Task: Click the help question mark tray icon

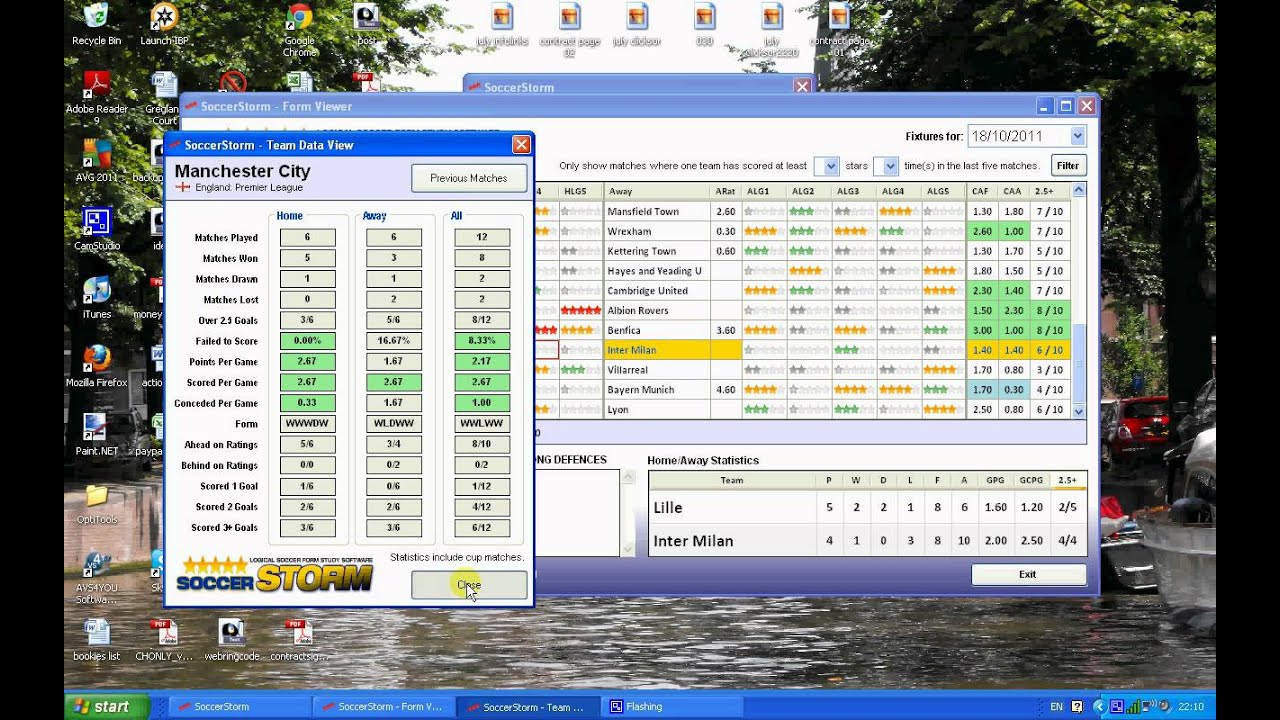Action: (1076, 707)
